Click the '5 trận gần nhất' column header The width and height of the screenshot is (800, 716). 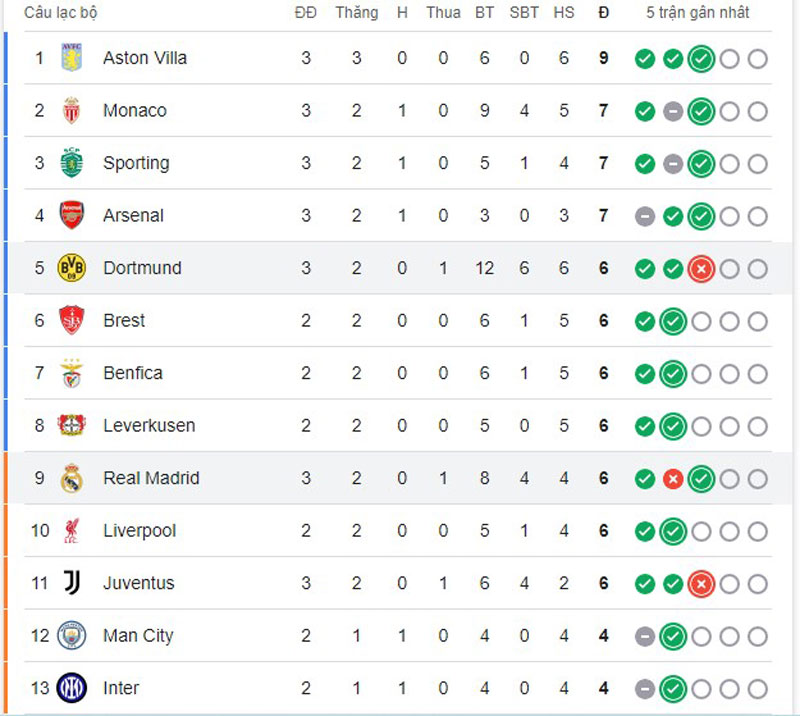[x=697, y=12]
